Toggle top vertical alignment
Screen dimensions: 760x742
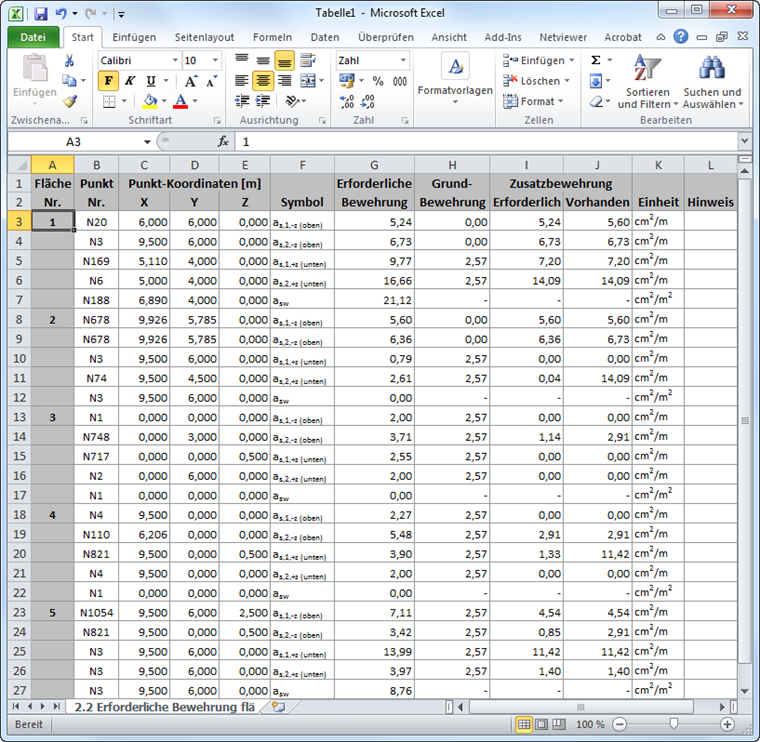coord(241,60)
